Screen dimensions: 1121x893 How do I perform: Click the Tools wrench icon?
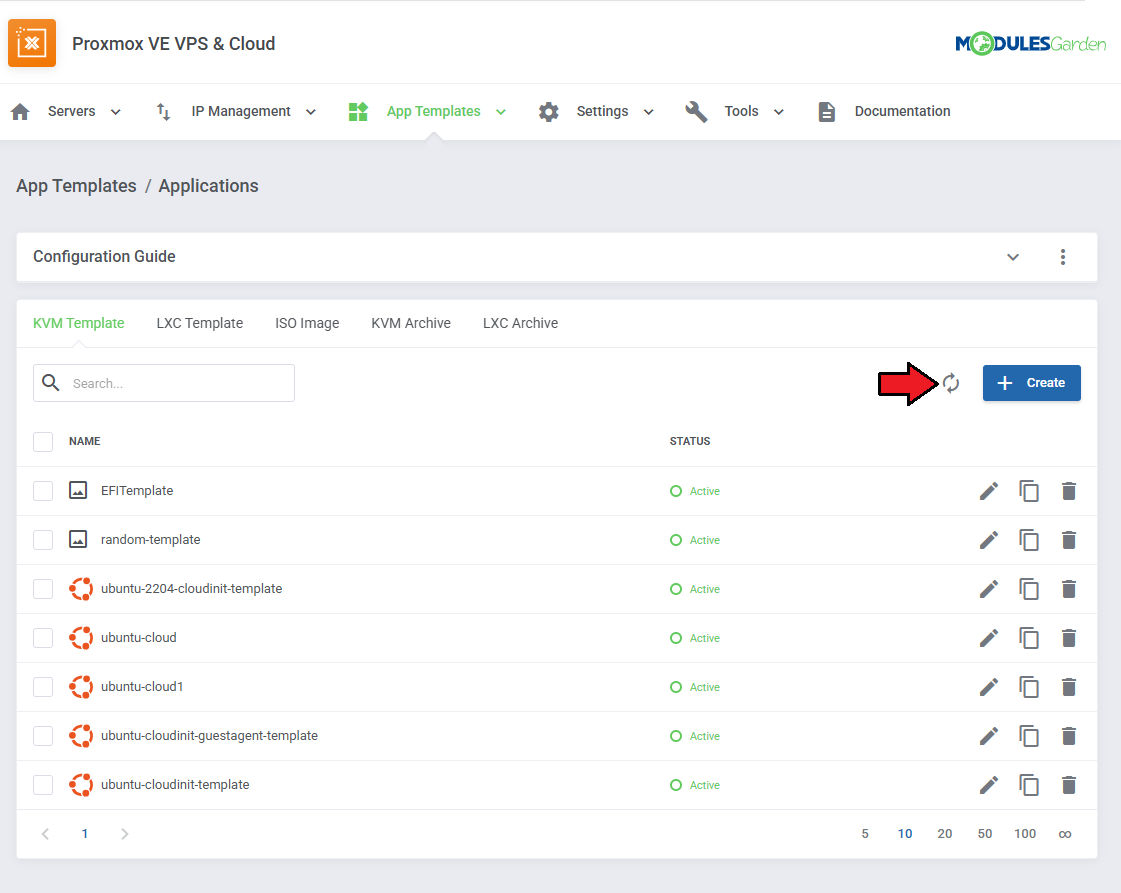[x=696, y=112]
